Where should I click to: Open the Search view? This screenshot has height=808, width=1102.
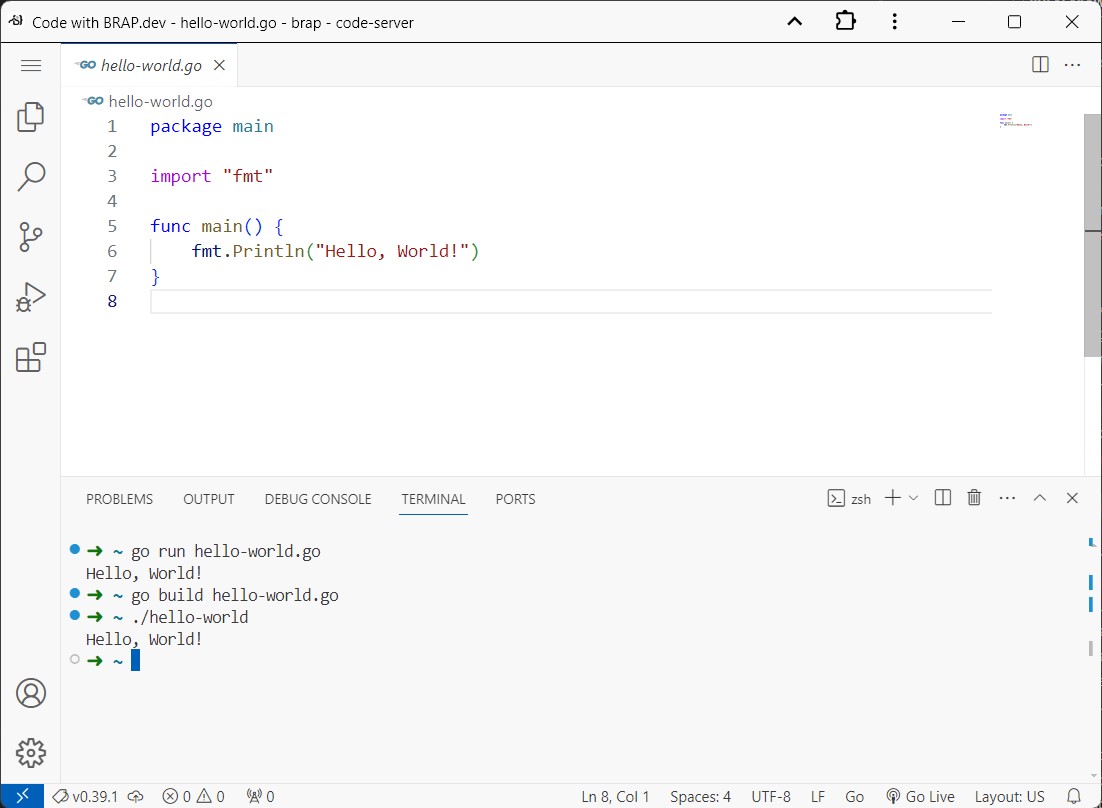tap(30, 176)
